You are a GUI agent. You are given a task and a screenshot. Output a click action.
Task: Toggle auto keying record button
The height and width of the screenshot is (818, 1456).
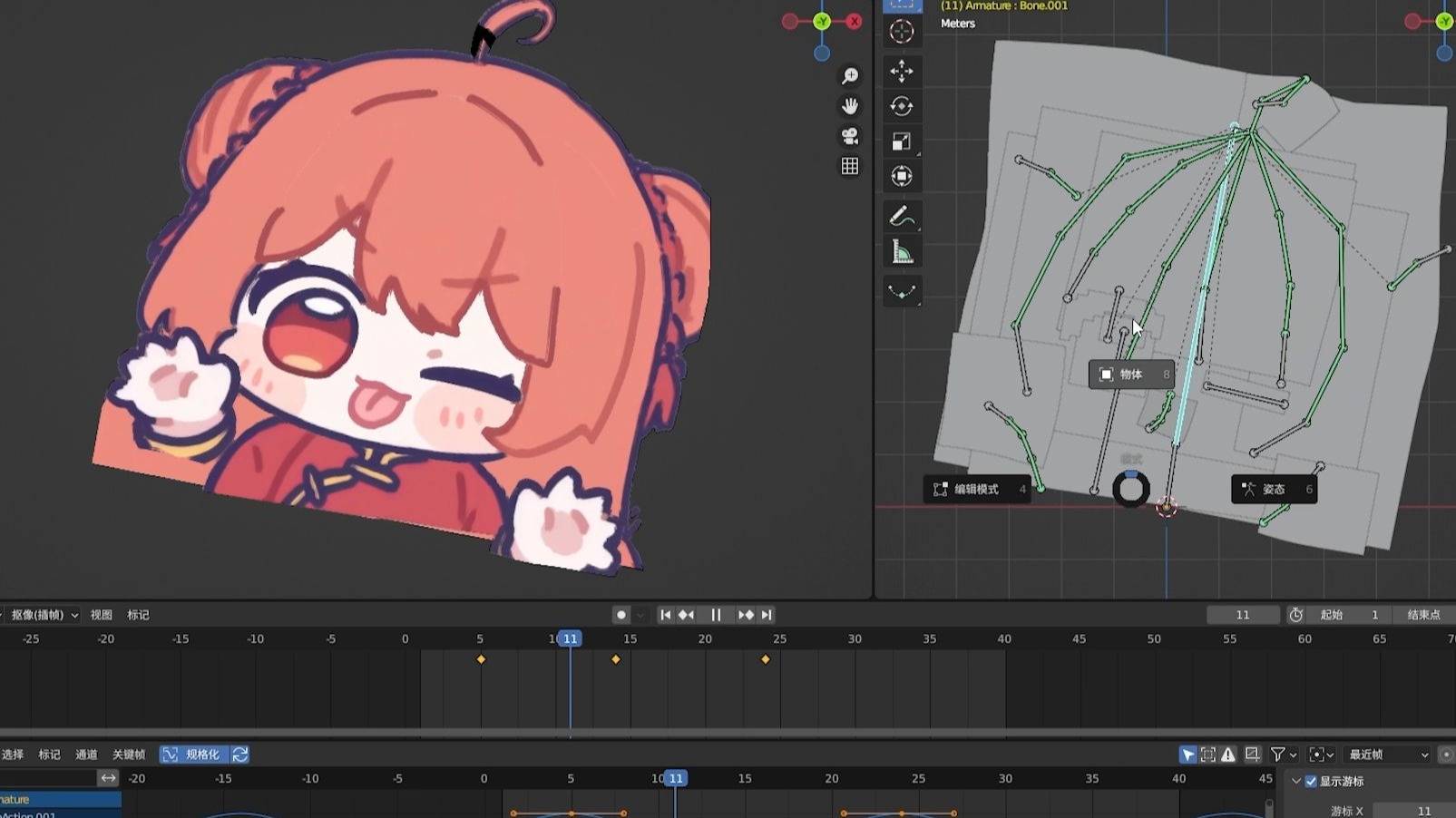tap(621, 615)
